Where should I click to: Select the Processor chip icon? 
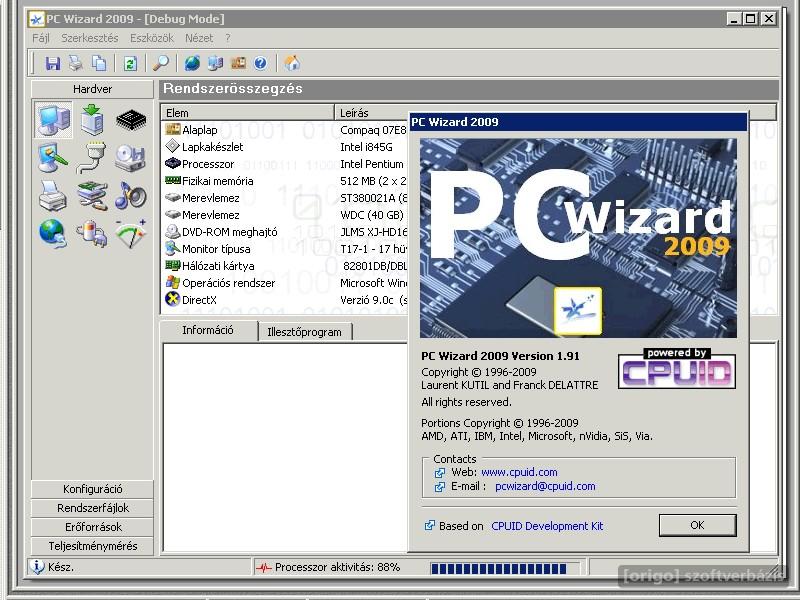pyautogui.click(x=131, y=120)
